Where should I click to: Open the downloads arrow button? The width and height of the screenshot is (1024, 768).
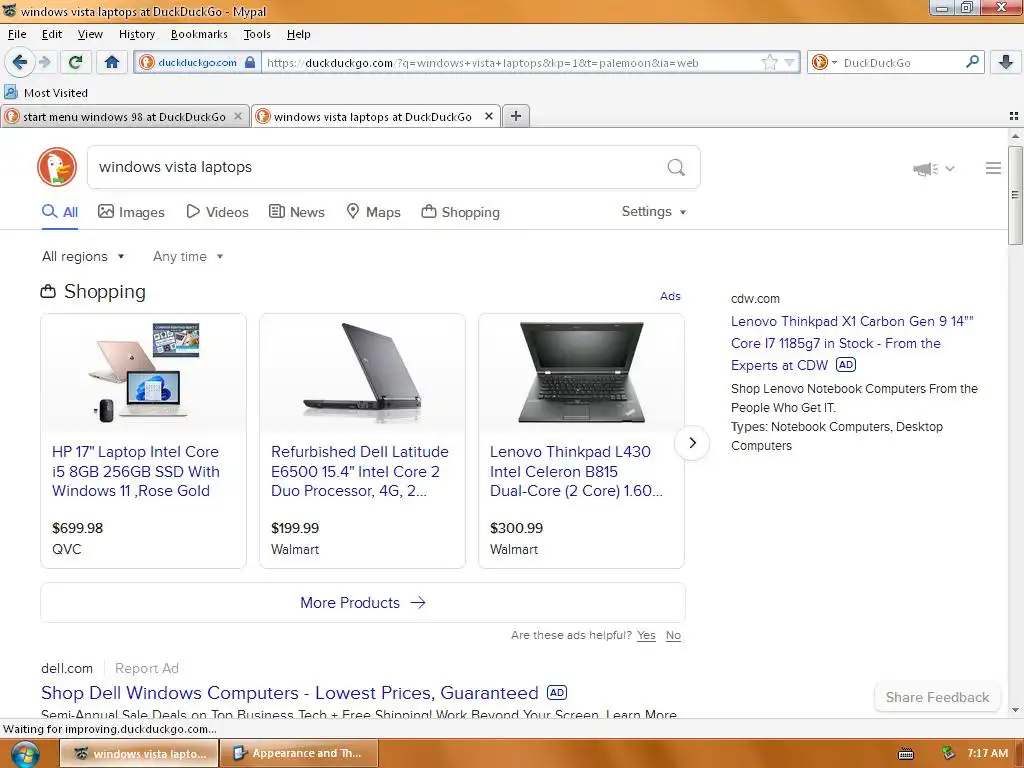pos(1006,62)
